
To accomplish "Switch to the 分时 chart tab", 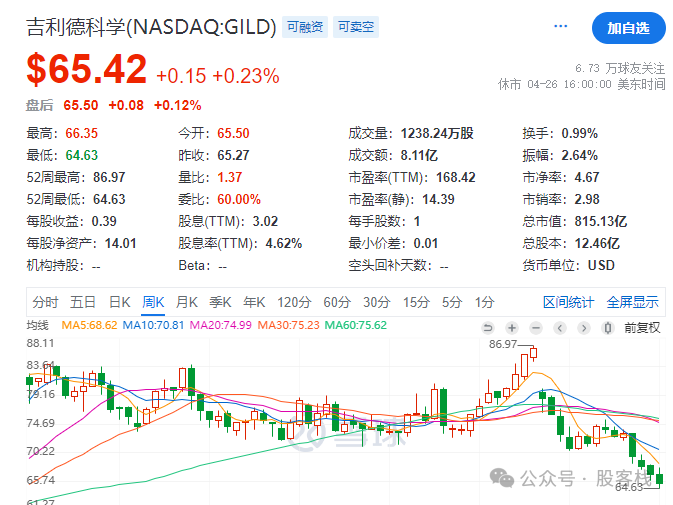I will [x=45, y=302].
